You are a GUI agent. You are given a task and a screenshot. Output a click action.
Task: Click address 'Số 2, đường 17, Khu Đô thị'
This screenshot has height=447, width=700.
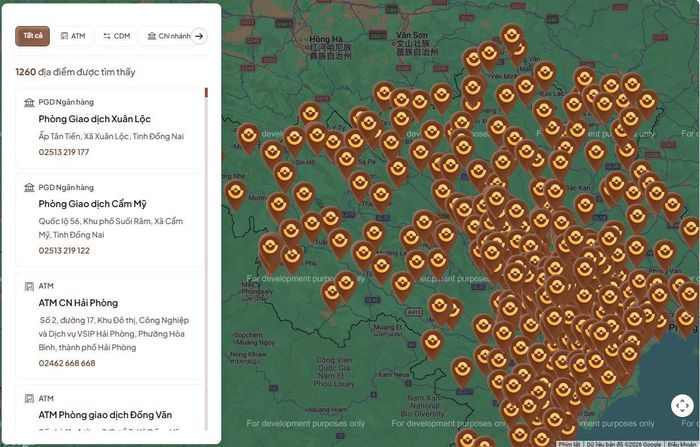(x=113, y=334)
